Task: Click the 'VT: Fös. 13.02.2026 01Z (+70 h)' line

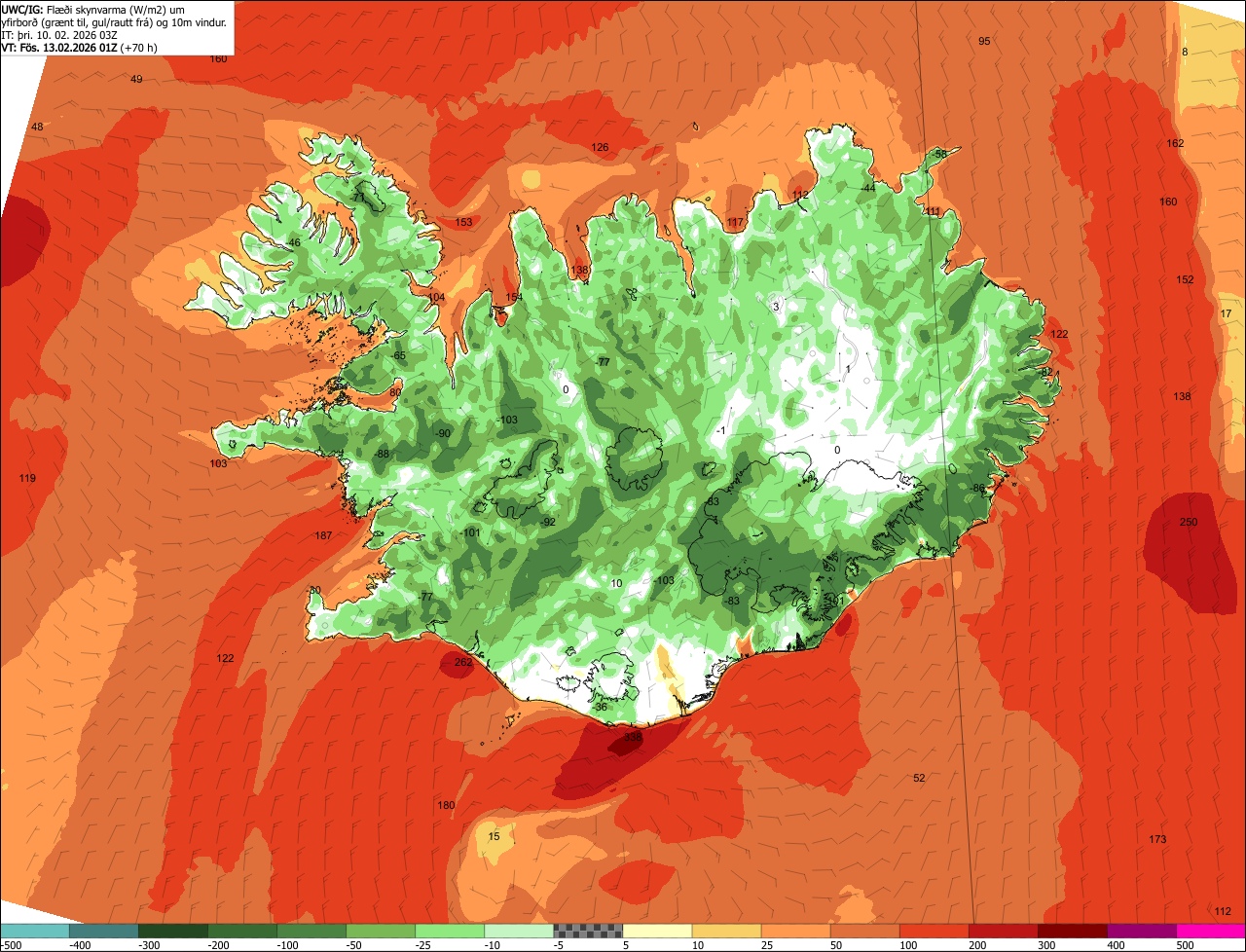Action: (80, 47)
